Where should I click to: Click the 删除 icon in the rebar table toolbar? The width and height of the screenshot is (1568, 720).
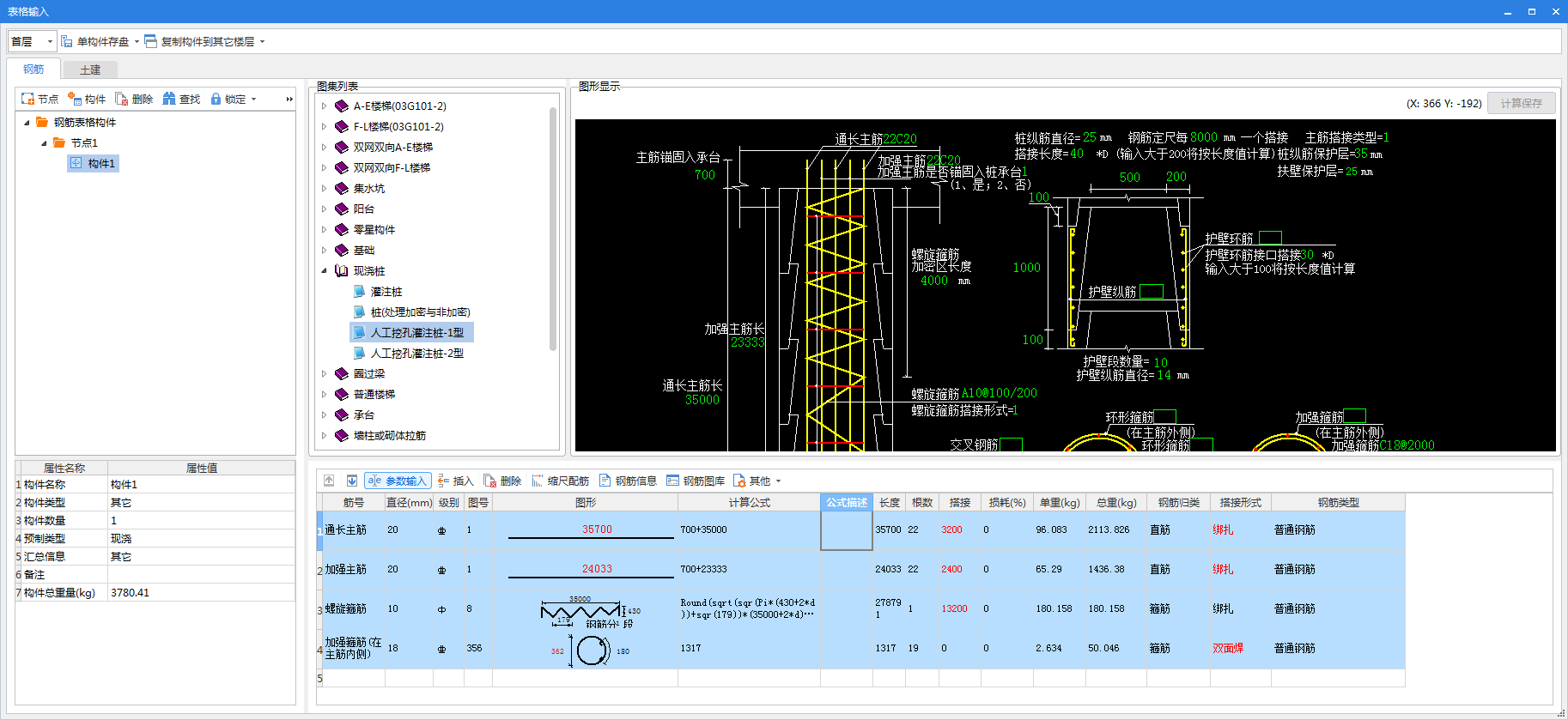(x=490, y=481)
